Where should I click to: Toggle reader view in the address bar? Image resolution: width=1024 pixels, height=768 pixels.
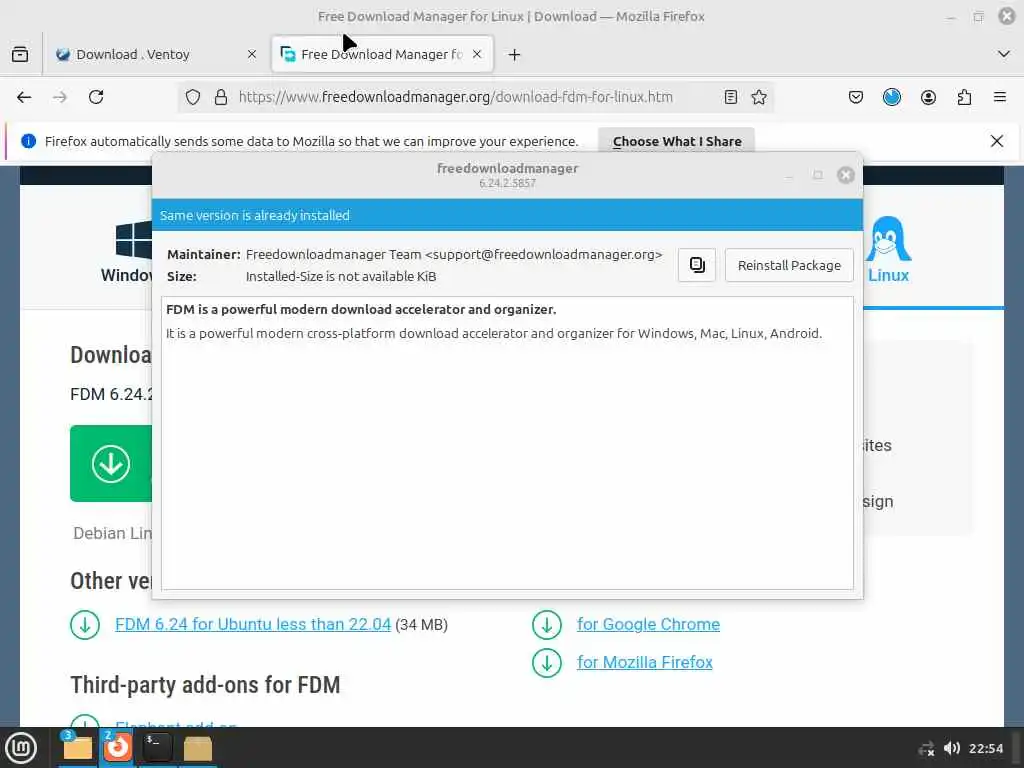pyautogui.click(x=731, y=97)
